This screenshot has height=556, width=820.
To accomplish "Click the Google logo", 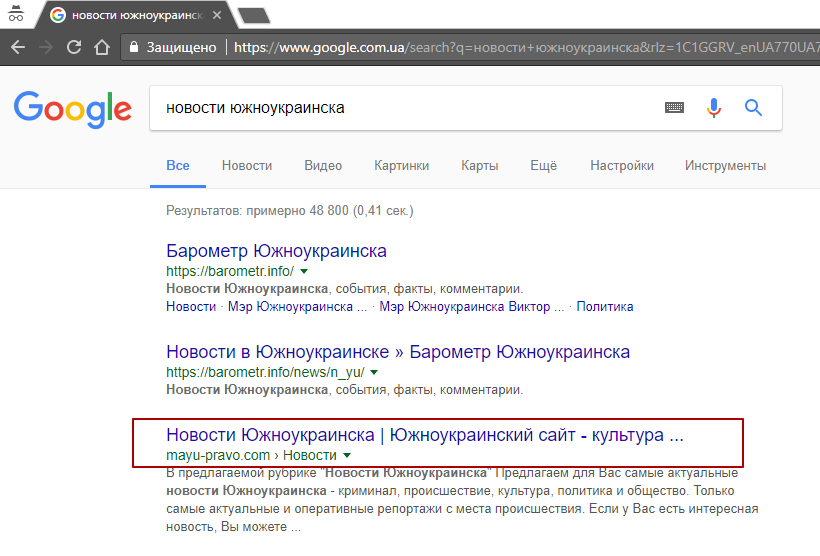I will point(72,109).
